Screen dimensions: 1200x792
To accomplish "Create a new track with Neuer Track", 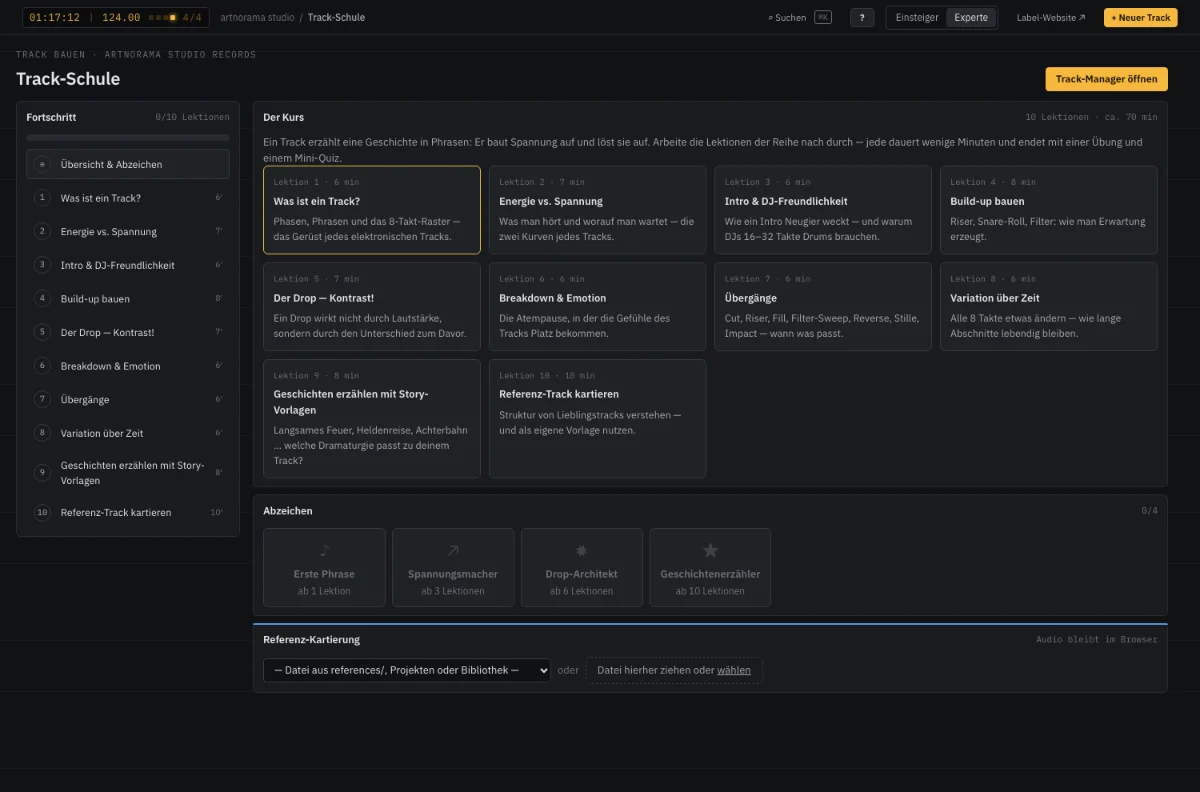I will pos(1141,17).
